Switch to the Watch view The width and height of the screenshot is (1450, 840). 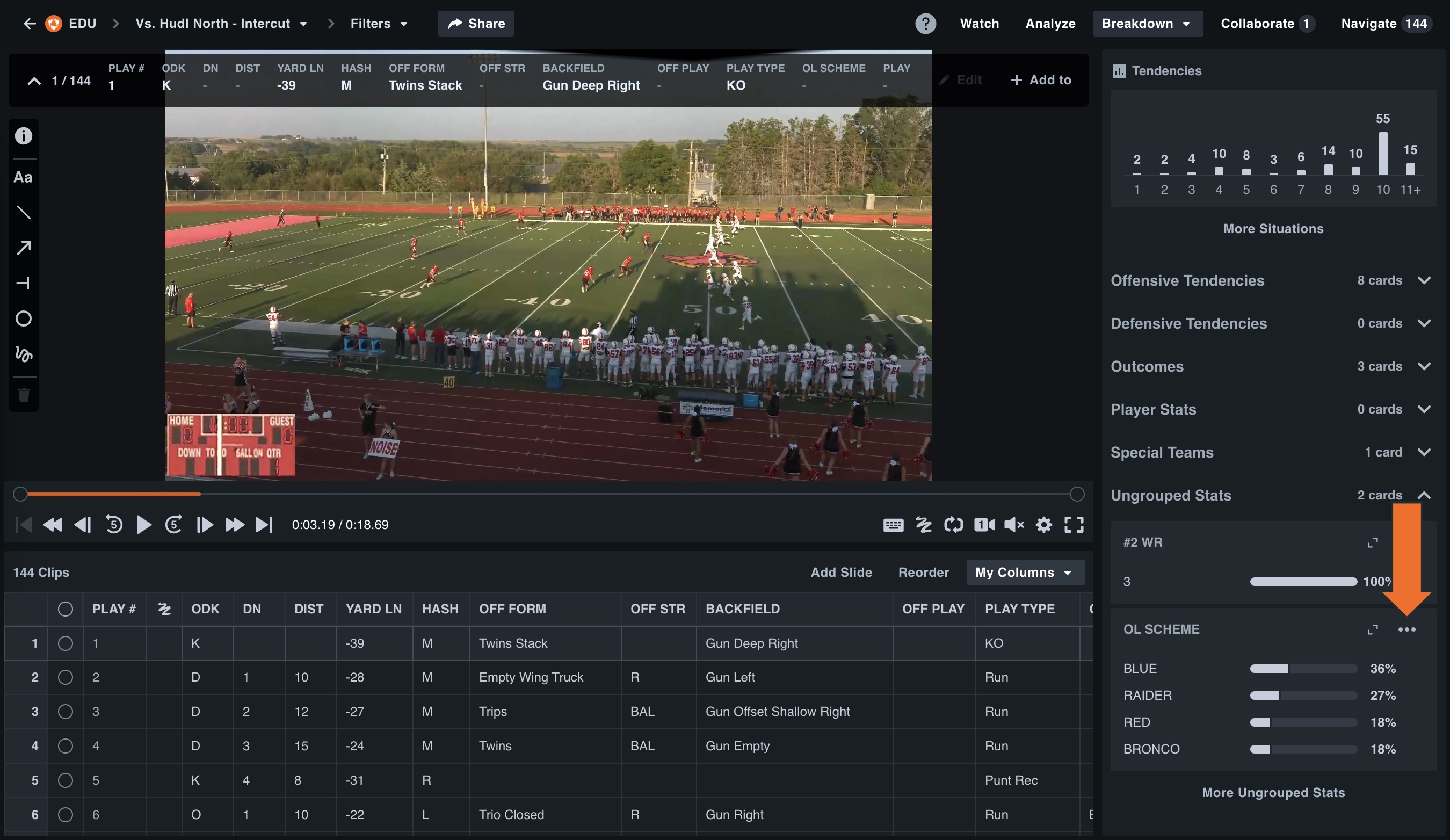click(x=980, y=24)
